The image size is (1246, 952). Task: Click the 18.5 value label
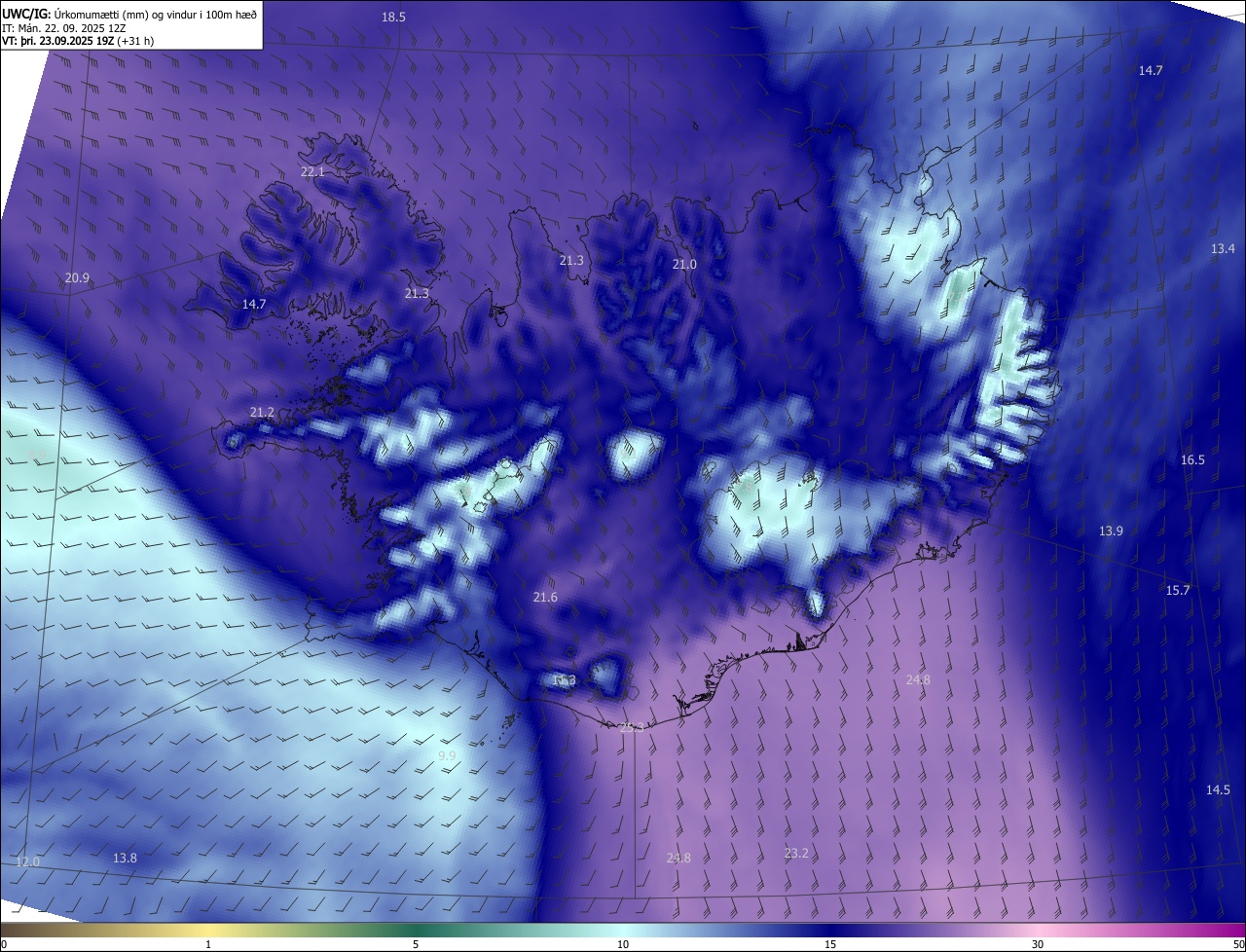click(x=393, y=18)
